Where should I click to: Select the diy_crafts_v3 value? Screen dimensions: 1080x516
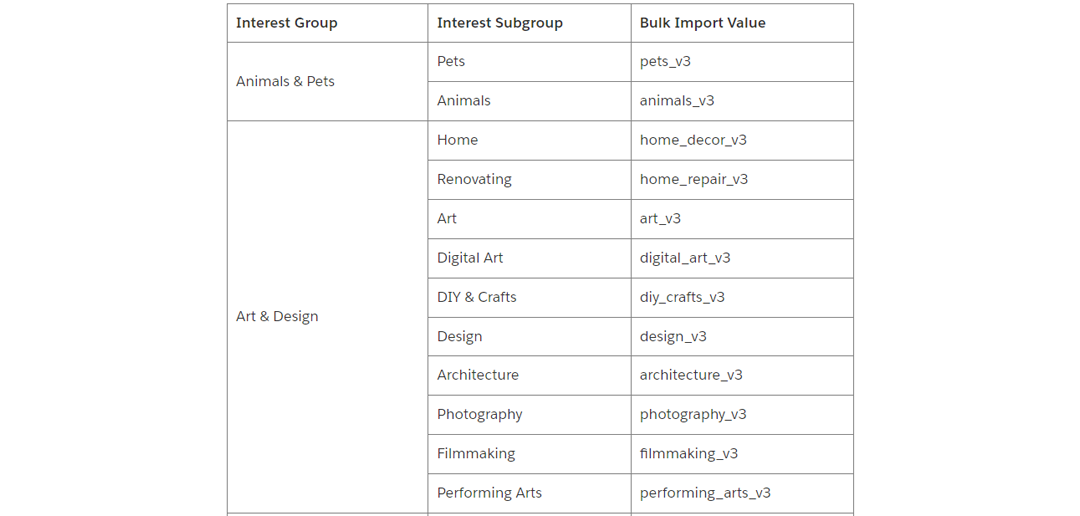click(682, 297)
